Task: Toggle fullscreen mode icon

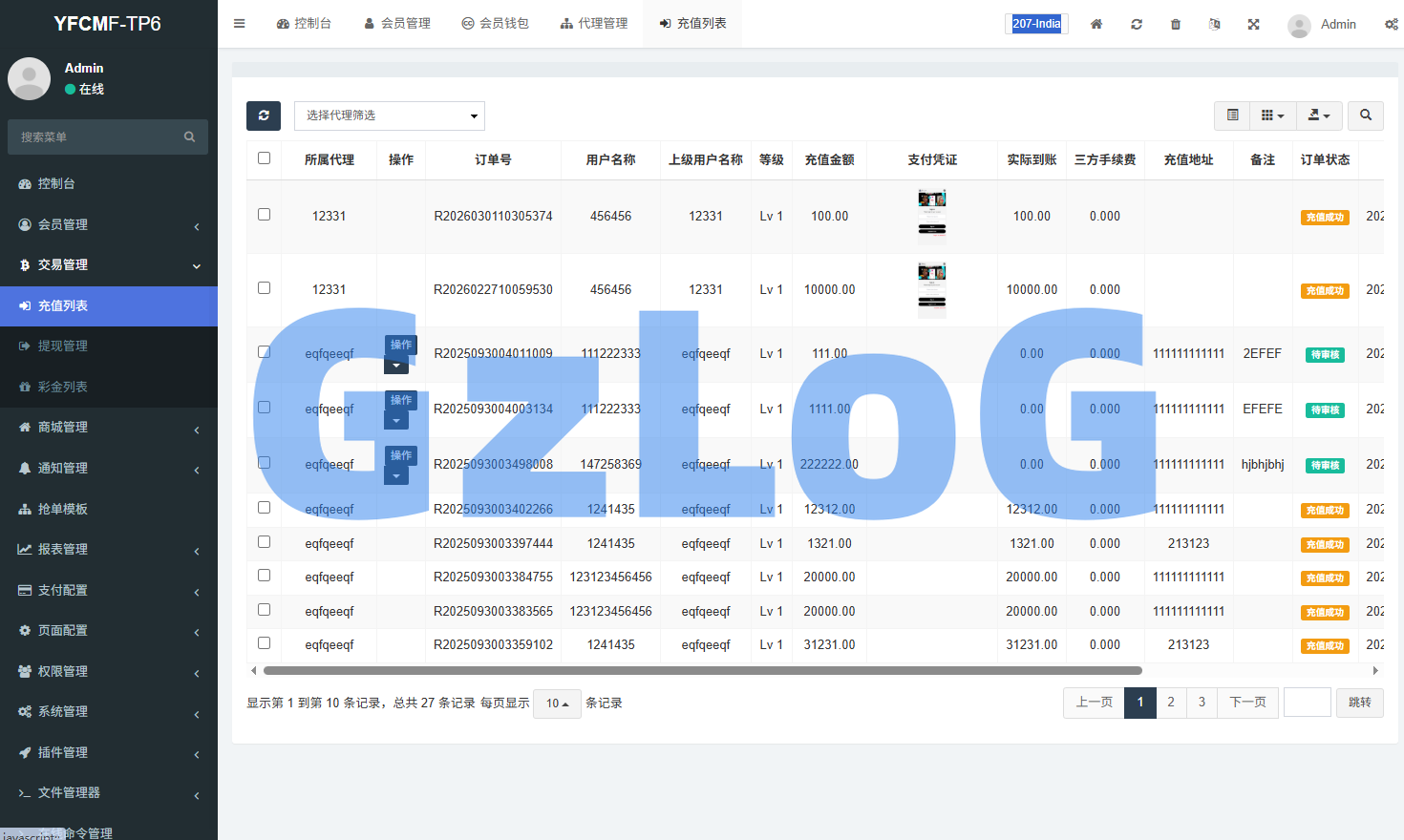Action: [x=1253, y=24]
